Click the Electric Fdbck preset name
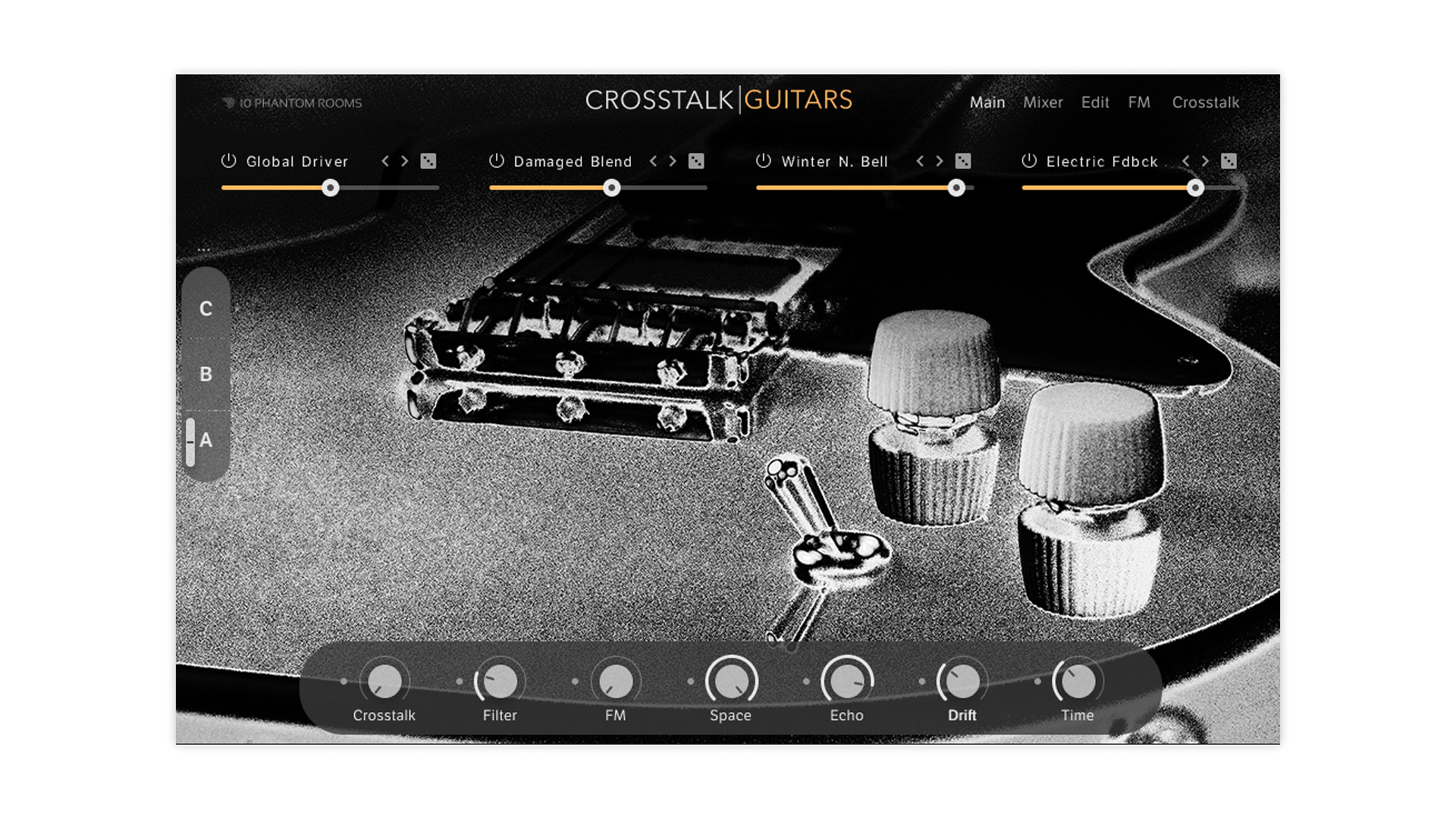 point(1102,162)
